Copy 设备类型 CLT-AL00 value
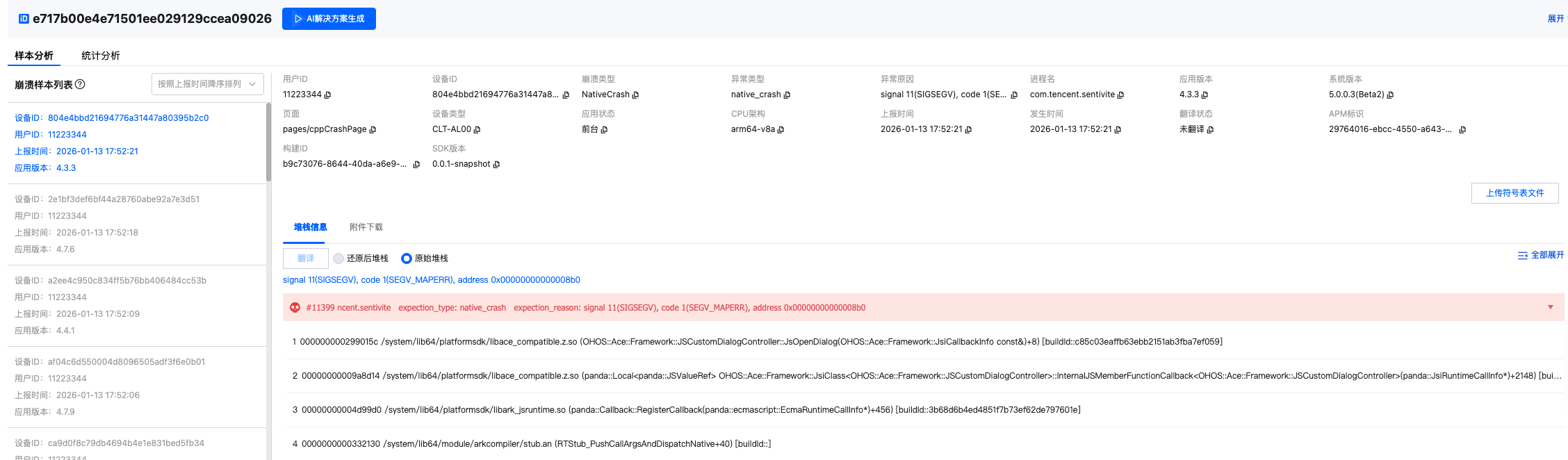The image size is (1568, 460). pos(477,130)
